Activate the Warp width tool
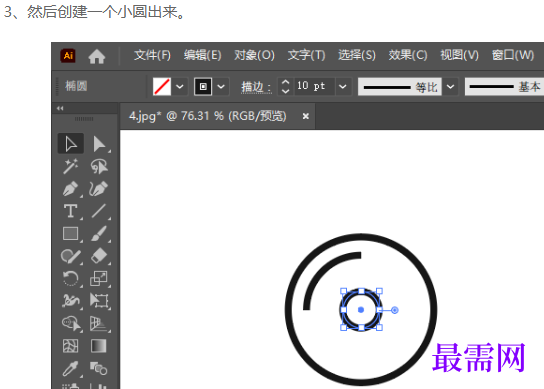Screen dimensions: 544x389 71,301
